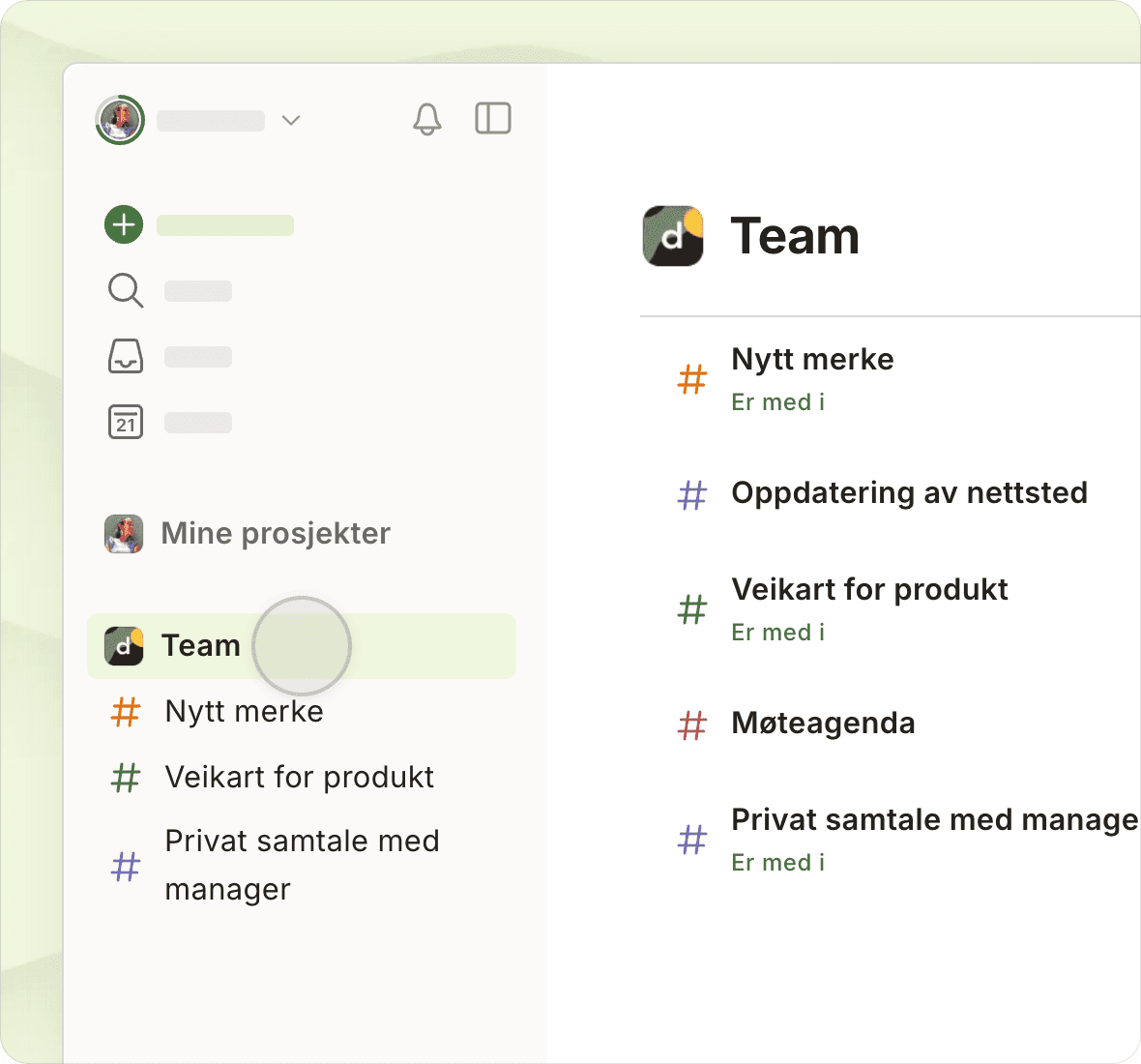This screenshot has width=1141, height=1064.
Task: Toggle the sidebar panel icon
Action: coord(493,119)
